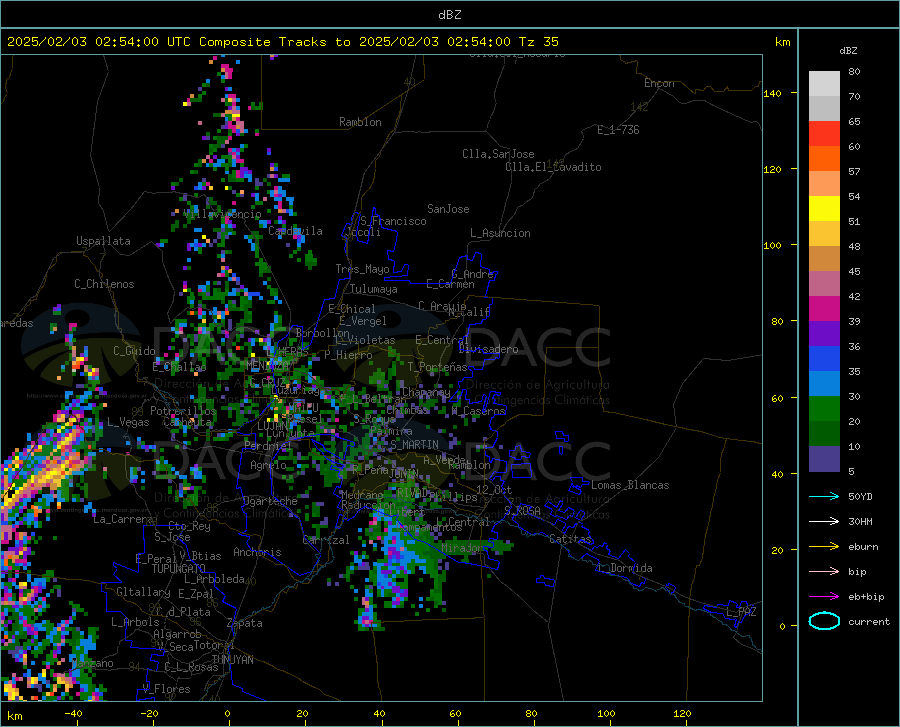This screenshot has width=900, height=727.
Task: Click the 'Mirador' map label
Action: (x=462, y=548)
